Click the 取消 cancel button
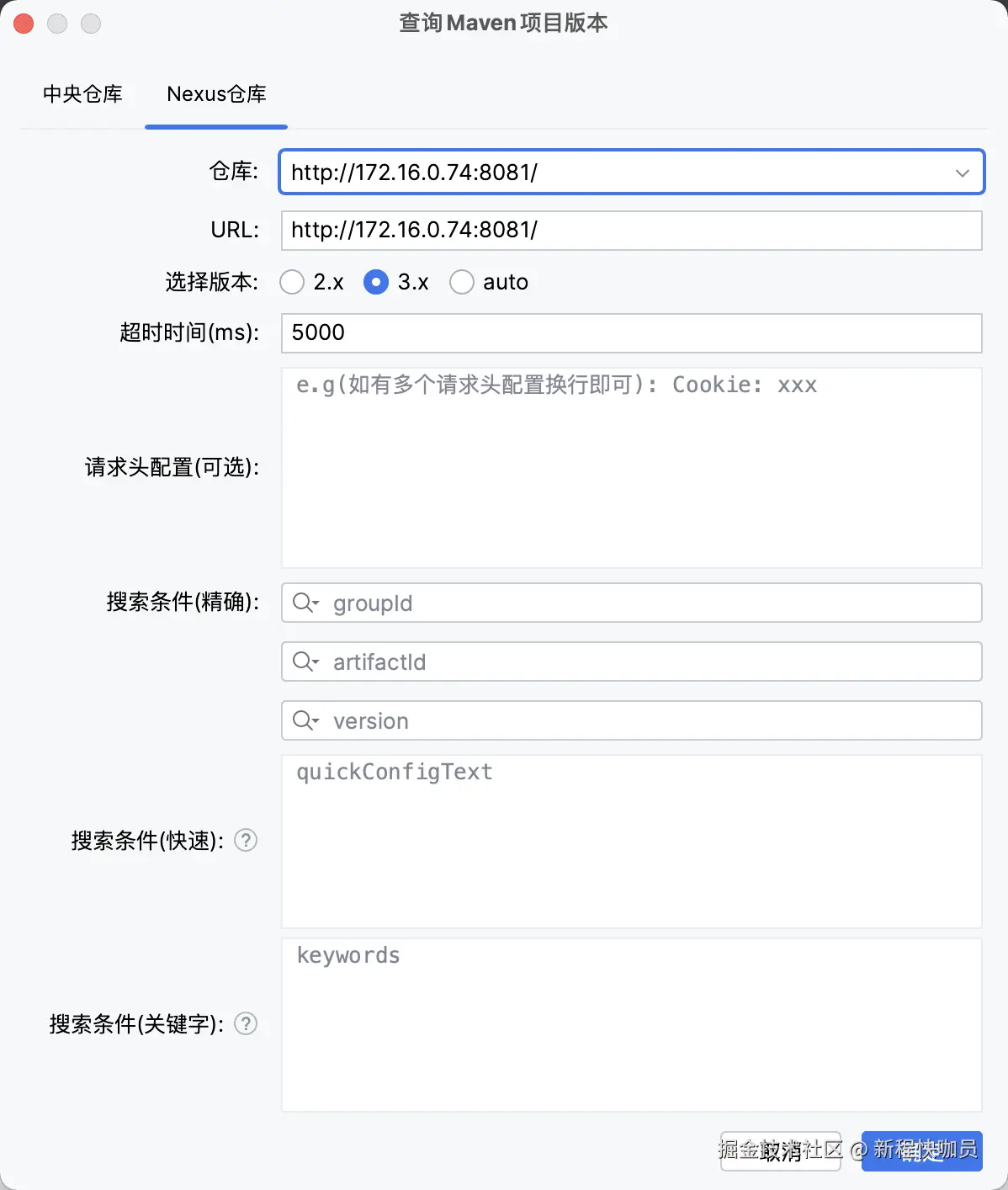 coord(781,1151)
